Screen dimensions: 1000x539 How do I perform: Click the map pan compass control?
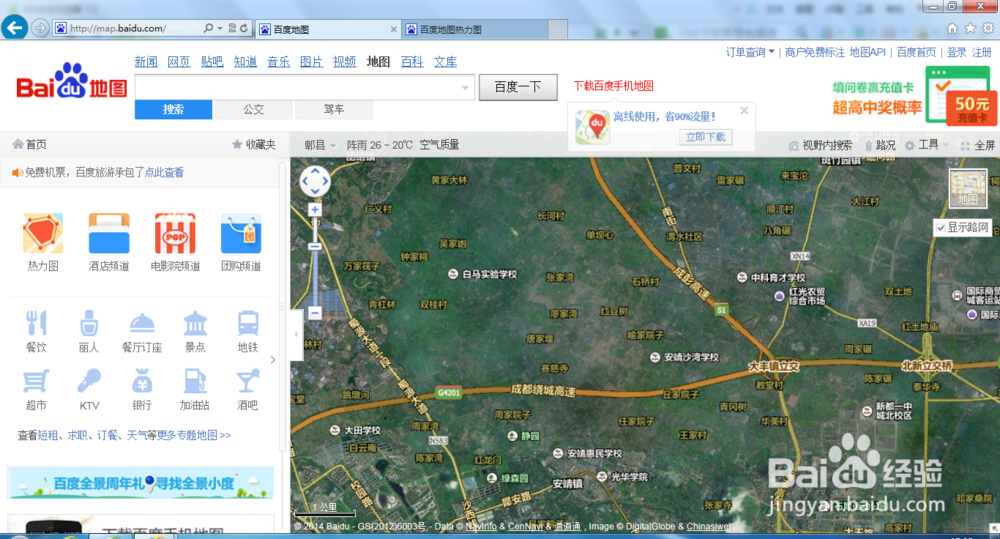pos(315,181)
